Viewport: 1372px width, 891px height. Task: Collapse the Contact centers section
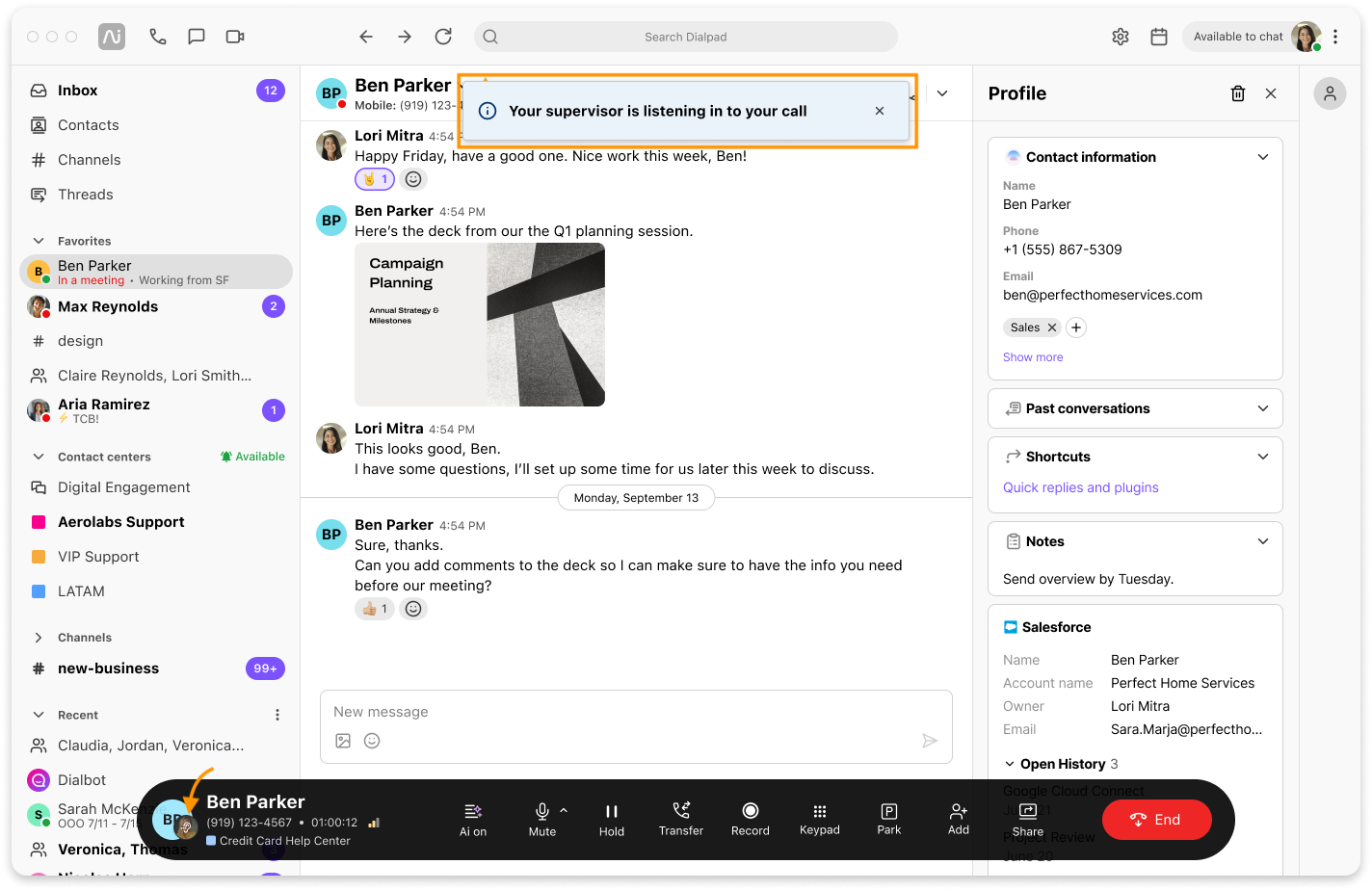point(39,457)
